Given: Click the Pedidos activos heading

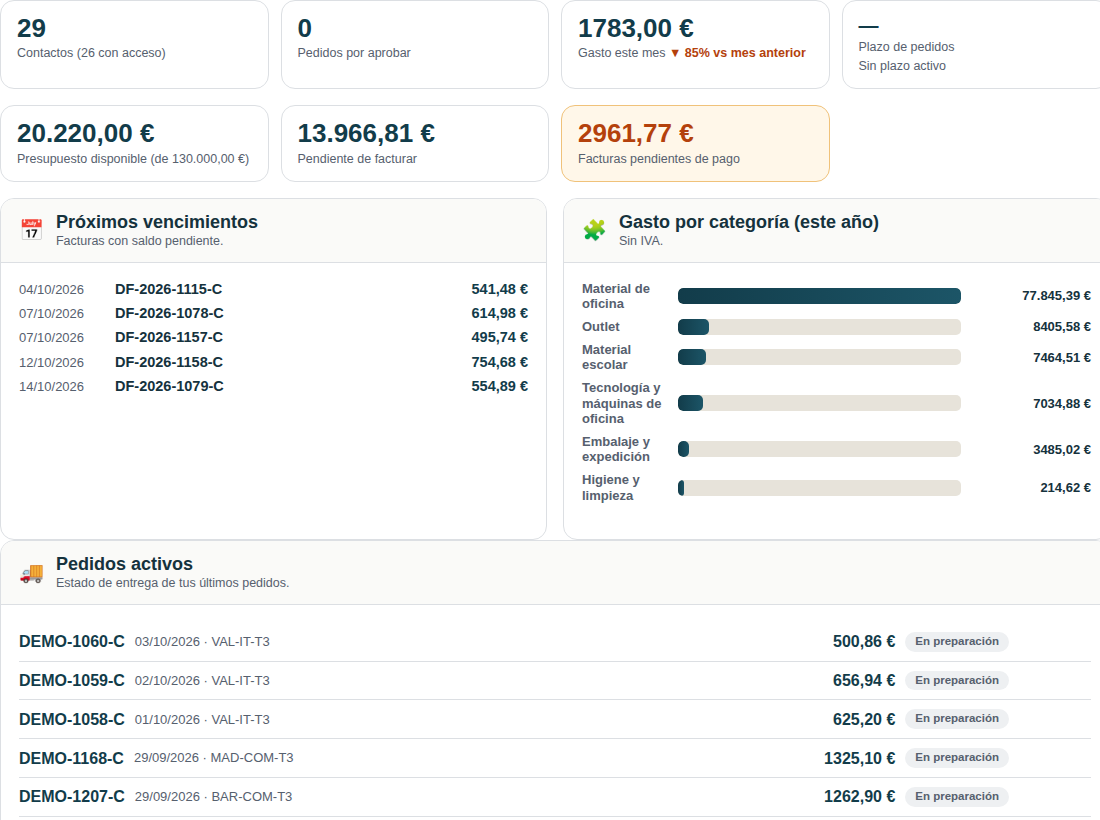Looking at the screenshot, I should click(x=124, y=564).
